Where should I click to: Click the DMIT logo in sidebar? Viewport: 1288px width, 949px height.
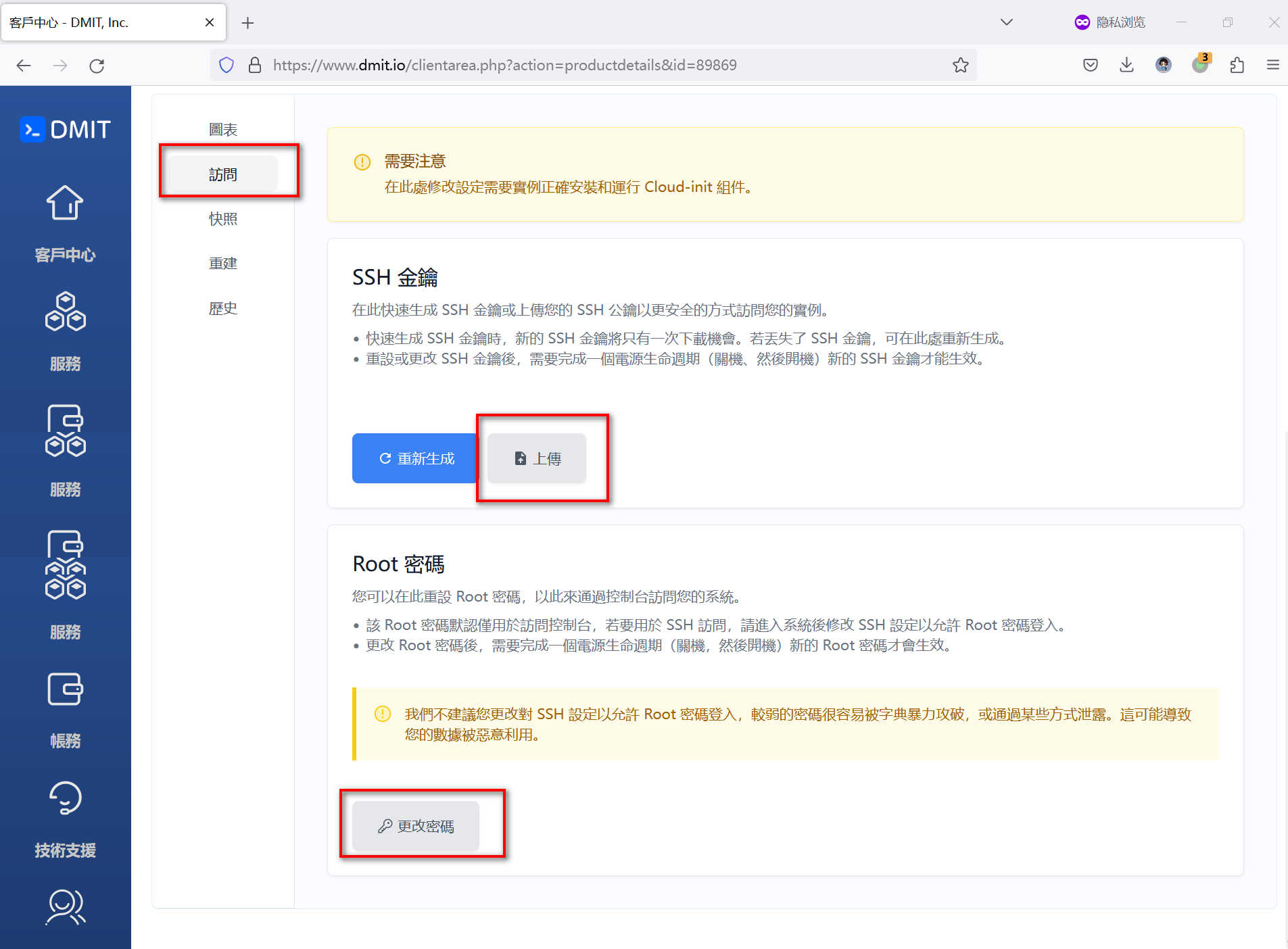66,129
